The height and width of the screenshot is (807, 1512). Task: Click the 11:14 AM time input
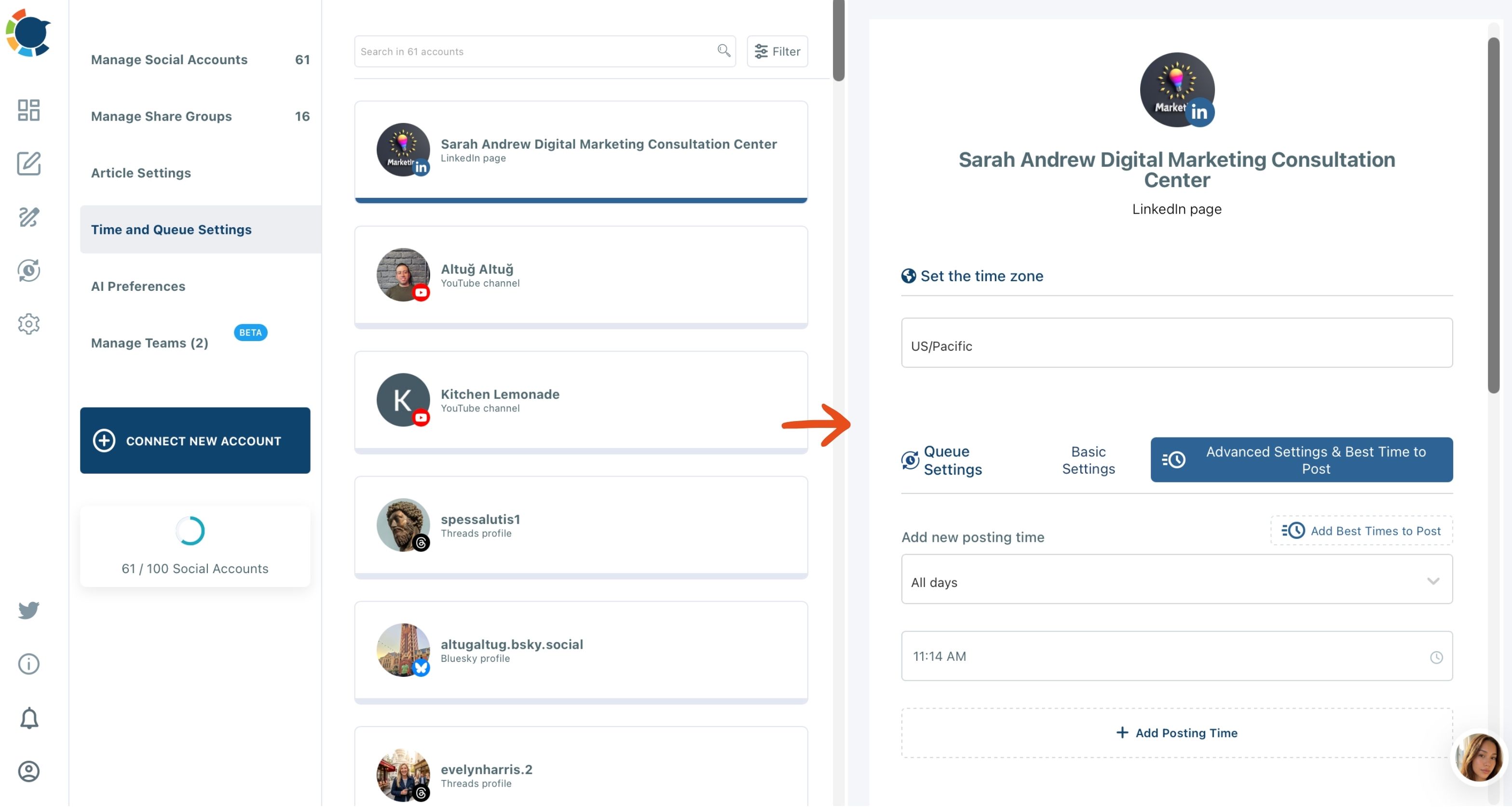[1176, 656]
